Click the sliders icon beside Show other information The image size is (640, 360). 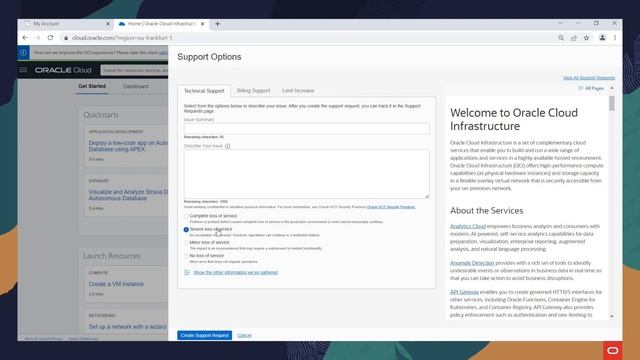(187, 272)
